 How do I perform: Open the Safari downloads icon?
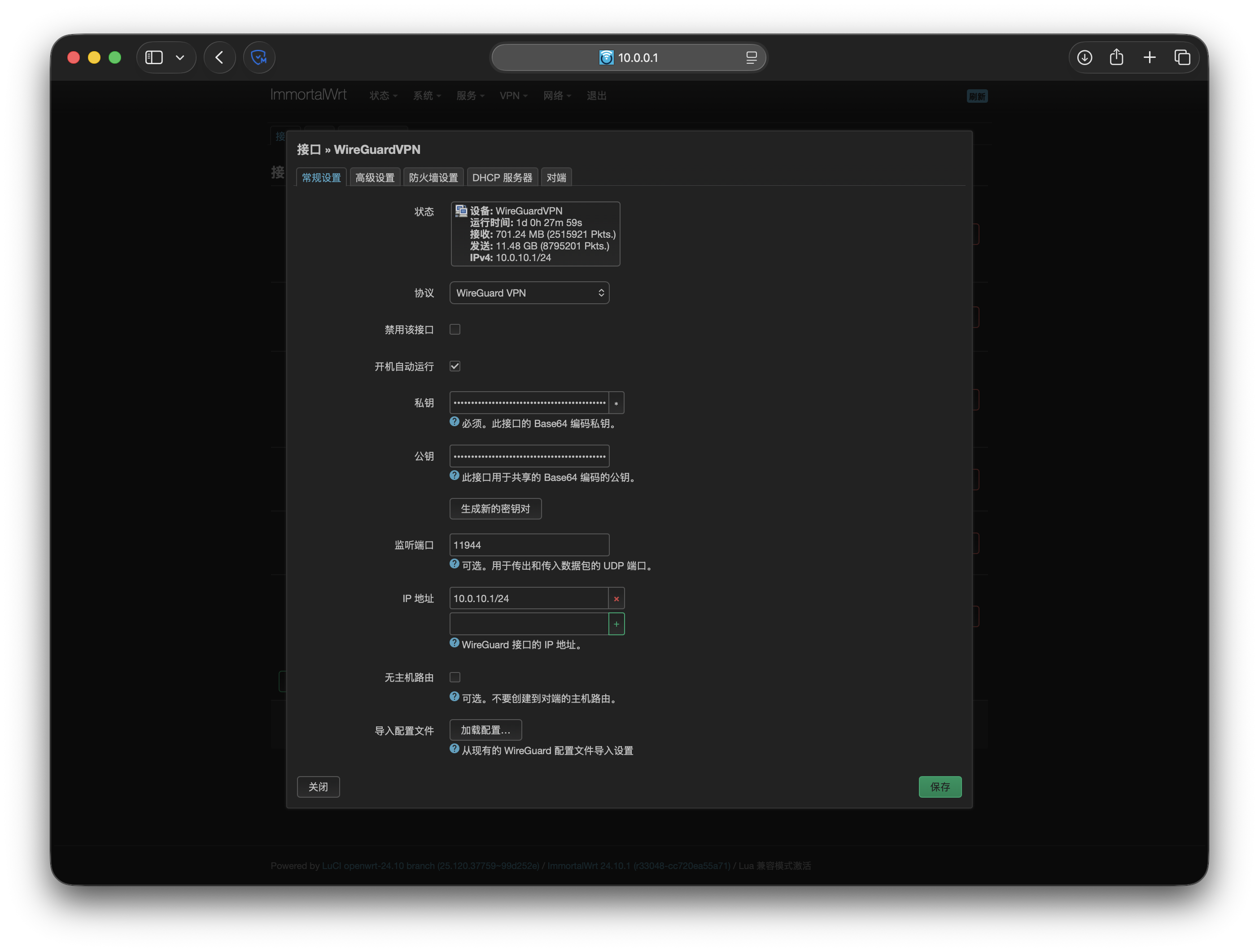coord(1084,57)
